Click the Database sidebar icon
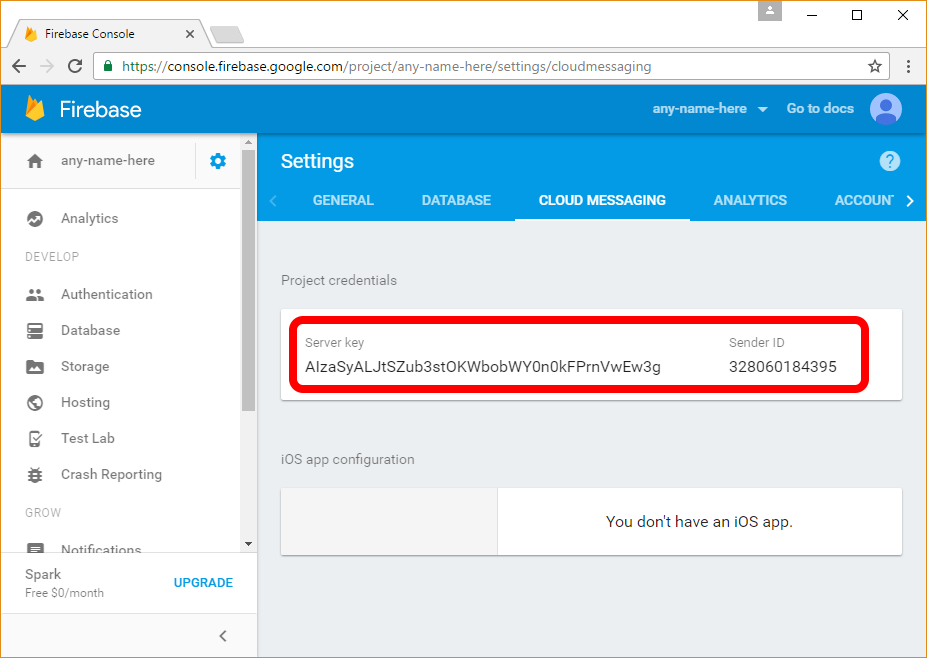 35,330
